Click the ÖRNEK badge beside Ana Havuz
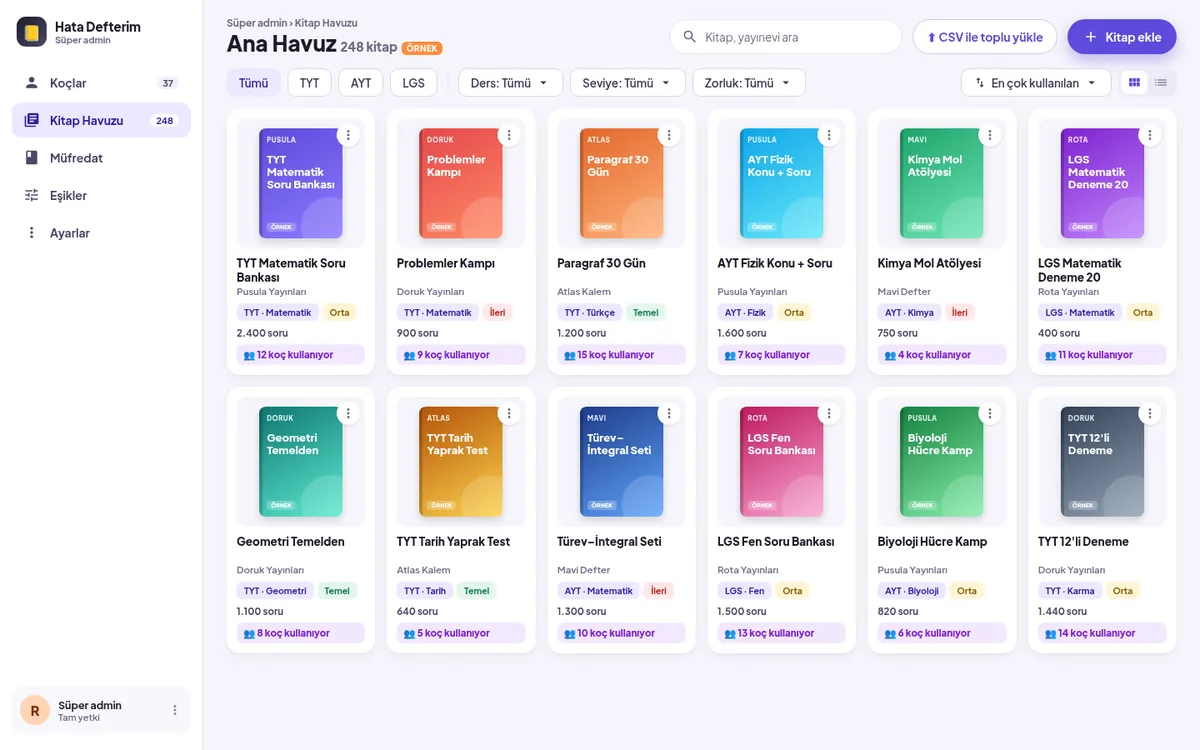Viewport: 1200px width, 750px height. pyautogui.click(x=422, y=48)
